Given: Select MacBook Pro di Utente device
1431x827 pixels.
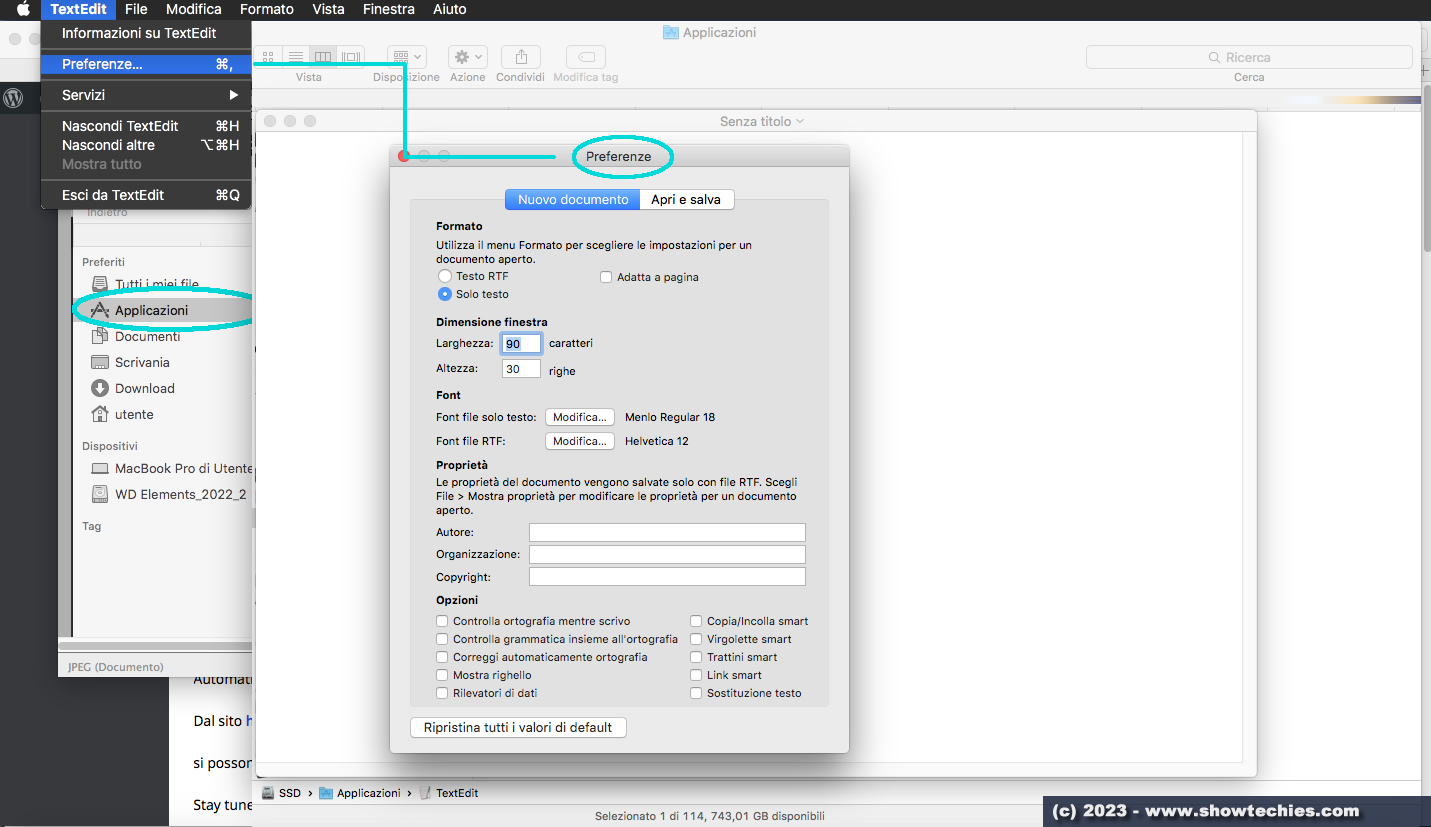Looking at the screenshot, I should 170,468.
